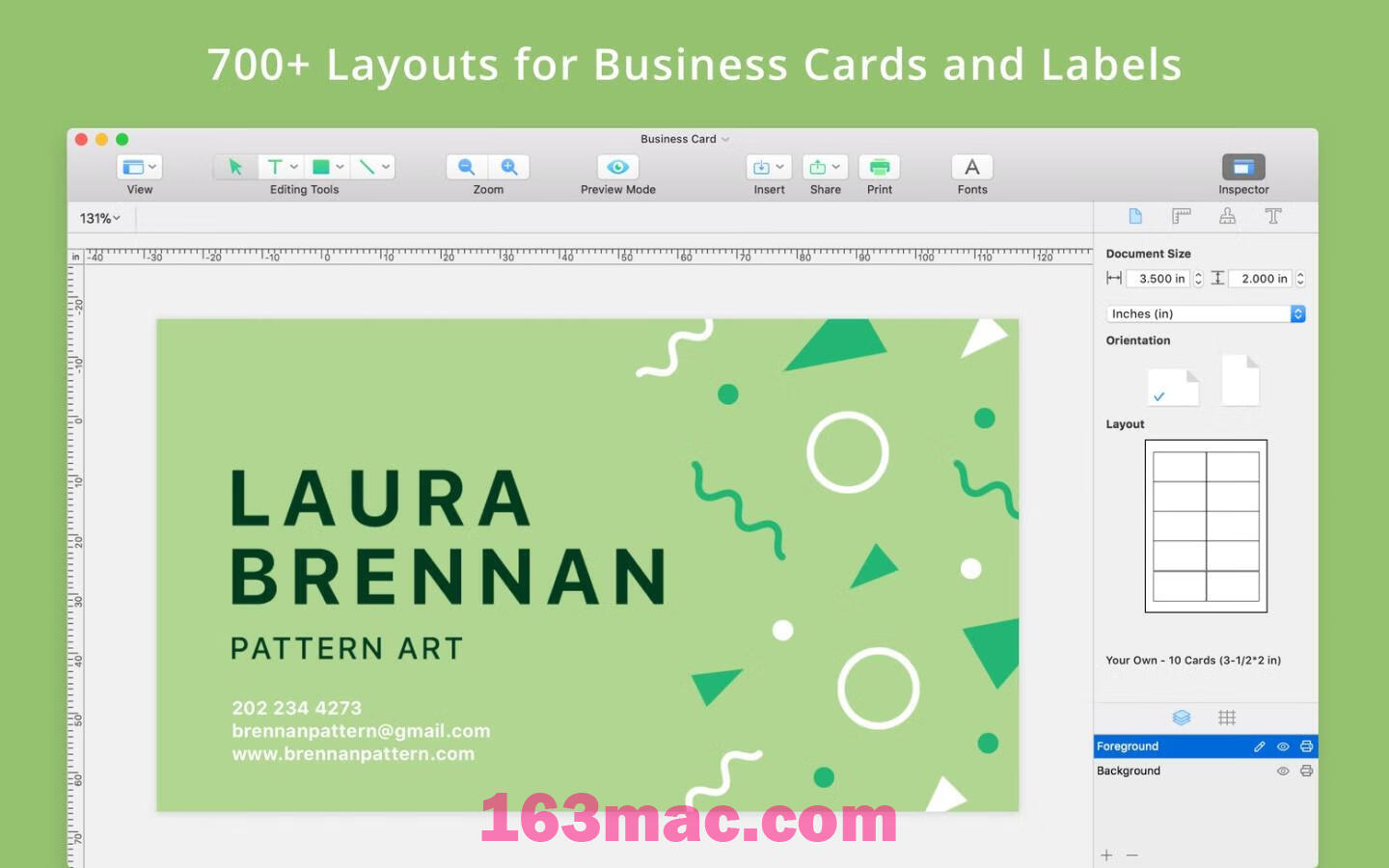Toggle Foreground layer printing

click(1306, 746)
